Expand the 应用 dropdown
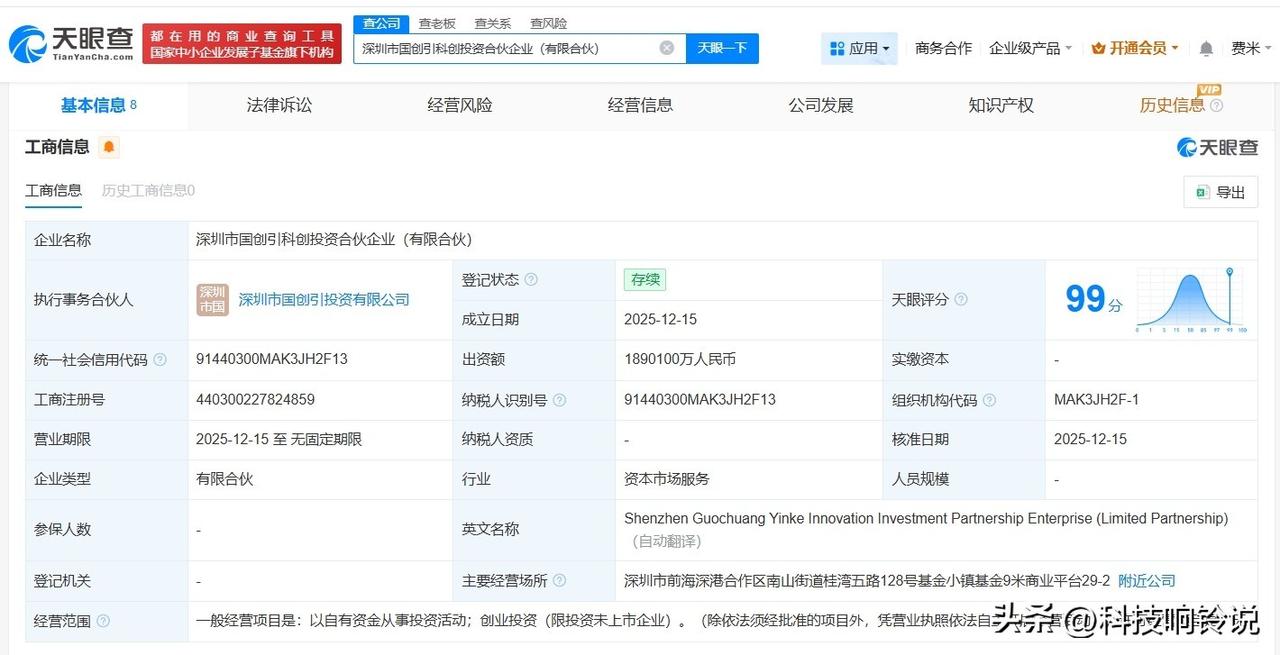1280x655 pixels. pos(860,48)
